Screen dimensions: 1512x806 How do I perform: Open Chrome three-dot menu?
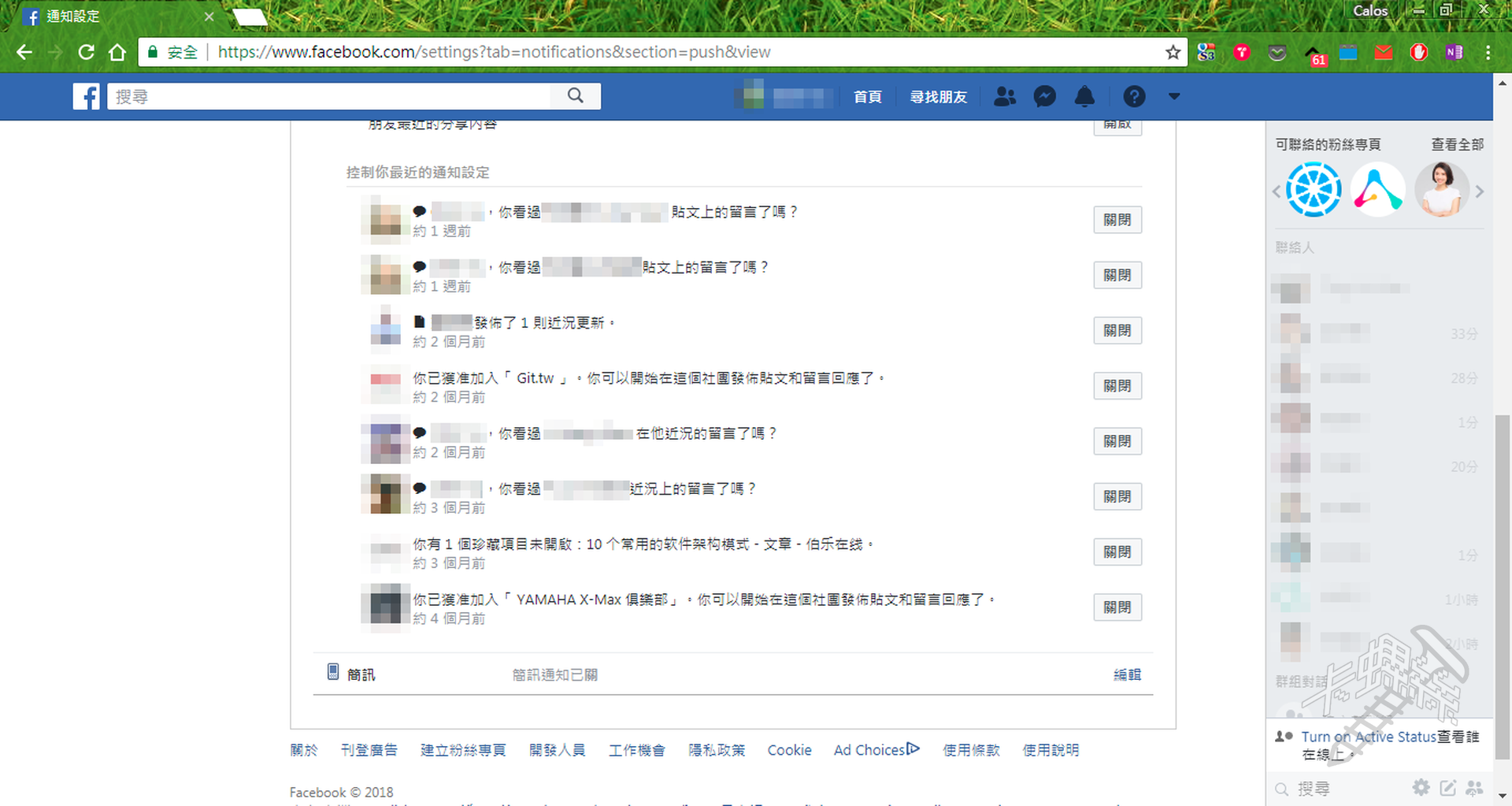pyautogui.click(x=1488, y=52)
